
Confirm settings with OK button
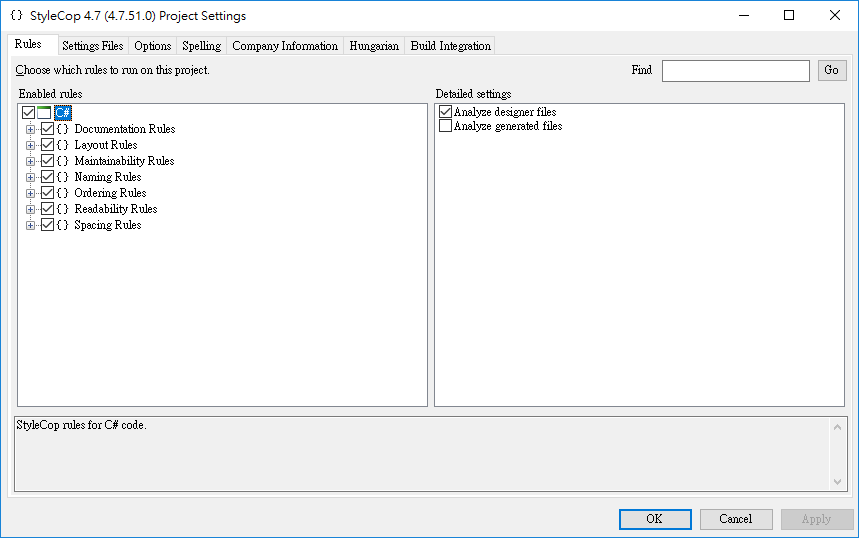point(655,519)
